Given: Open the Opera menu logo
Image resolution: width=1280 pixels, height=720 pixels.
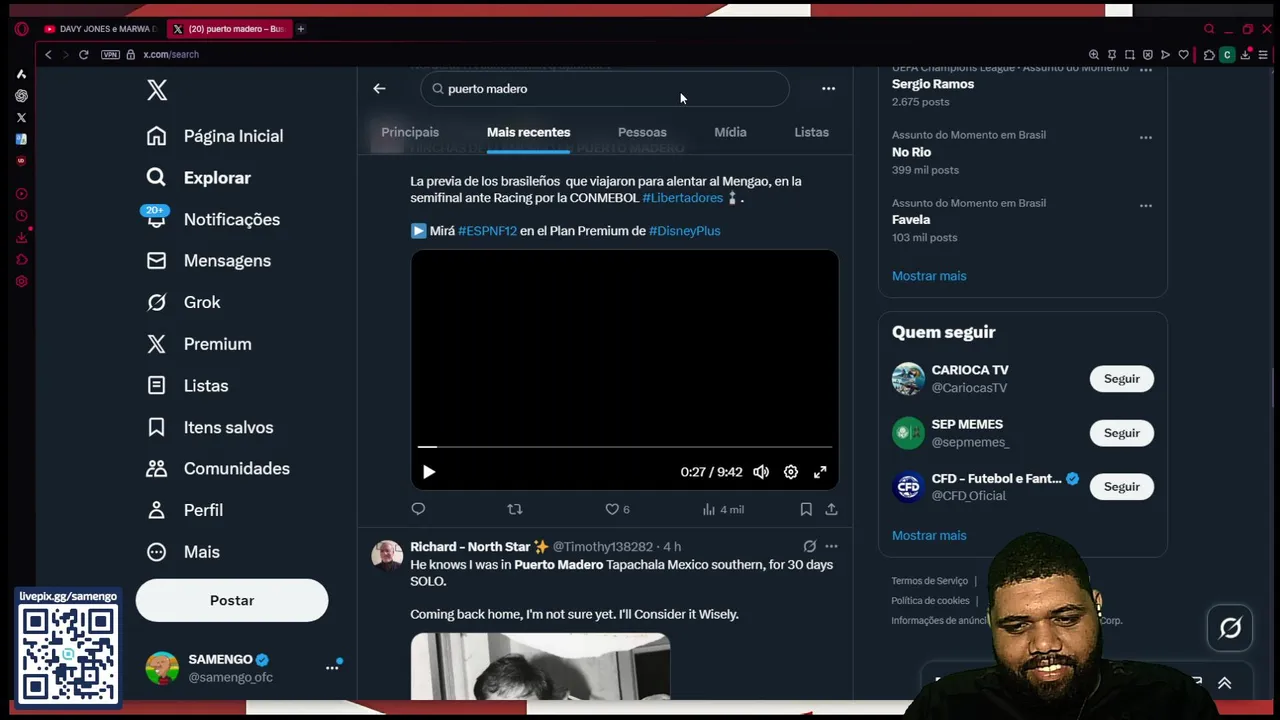Looking at the screenshot, I should point(21,29).
